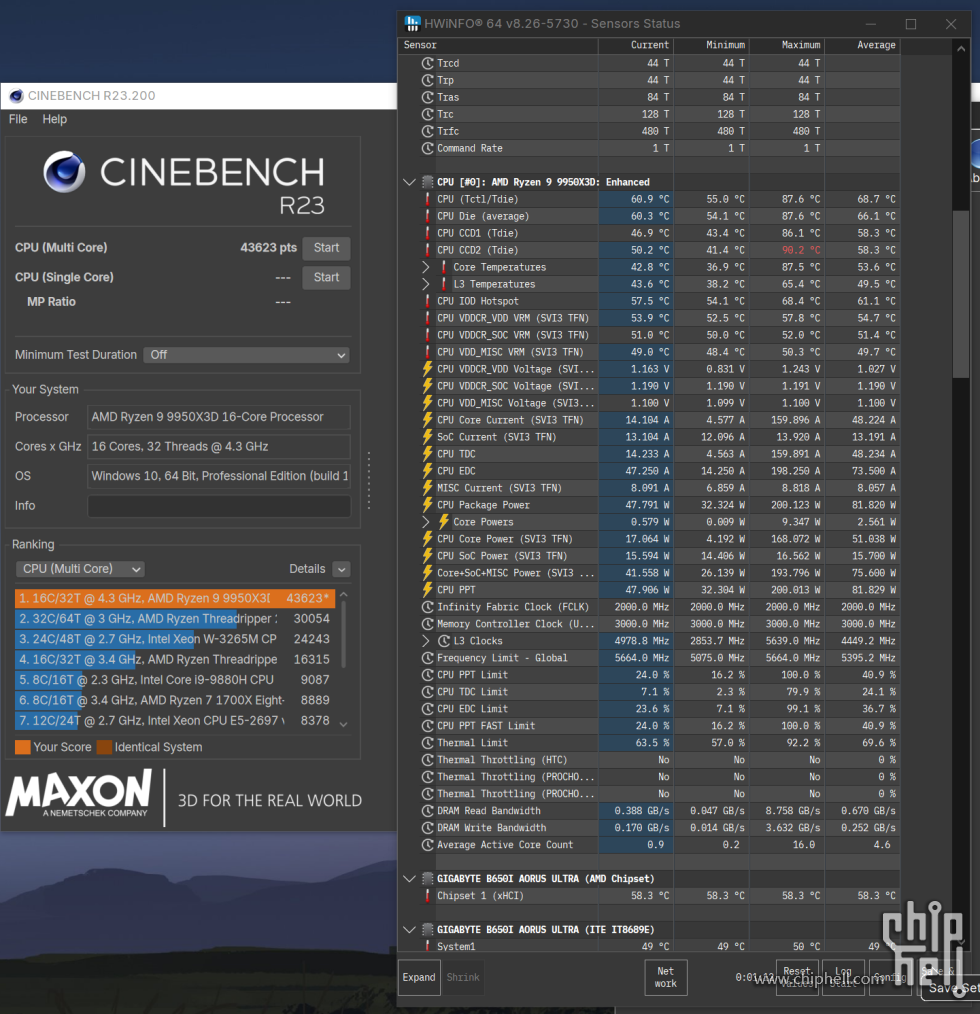The width and height of the screenshot is (980, 1014).
Task: Click the clock icon beside CPU EDC Limit
Action: (x=427, y=709)
